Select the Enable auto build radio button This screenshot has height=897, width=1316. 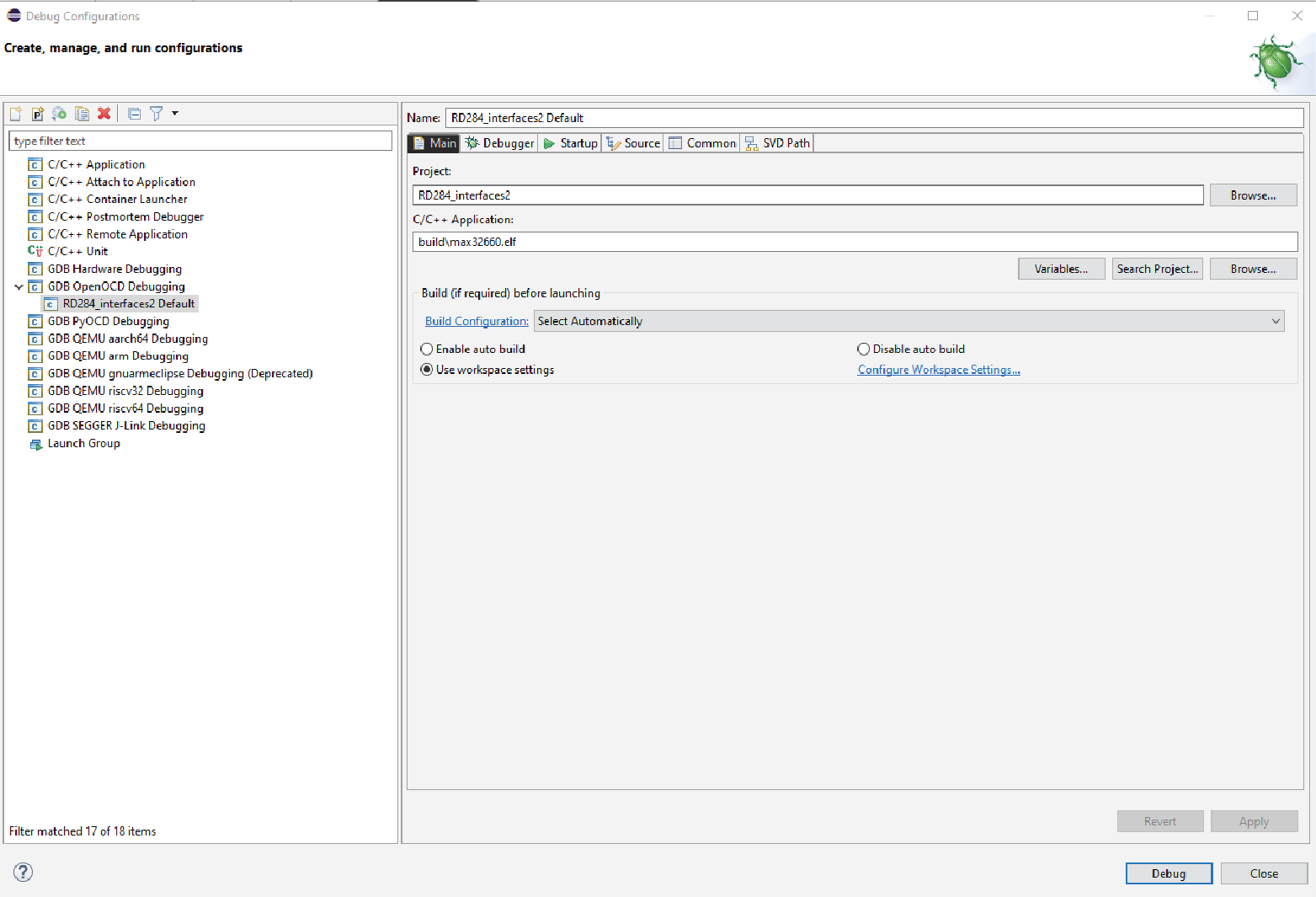coord(427,349)
